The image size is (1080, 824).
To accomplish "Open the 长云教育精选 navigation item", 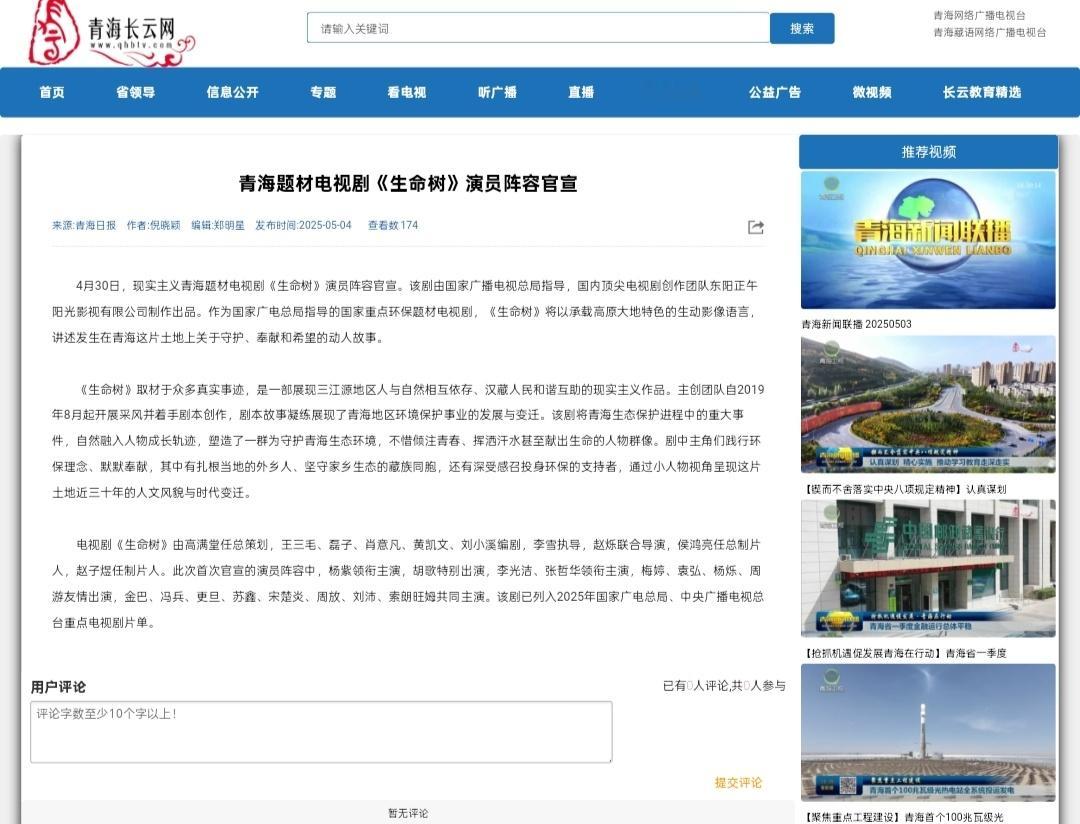I will pos(982,92).
